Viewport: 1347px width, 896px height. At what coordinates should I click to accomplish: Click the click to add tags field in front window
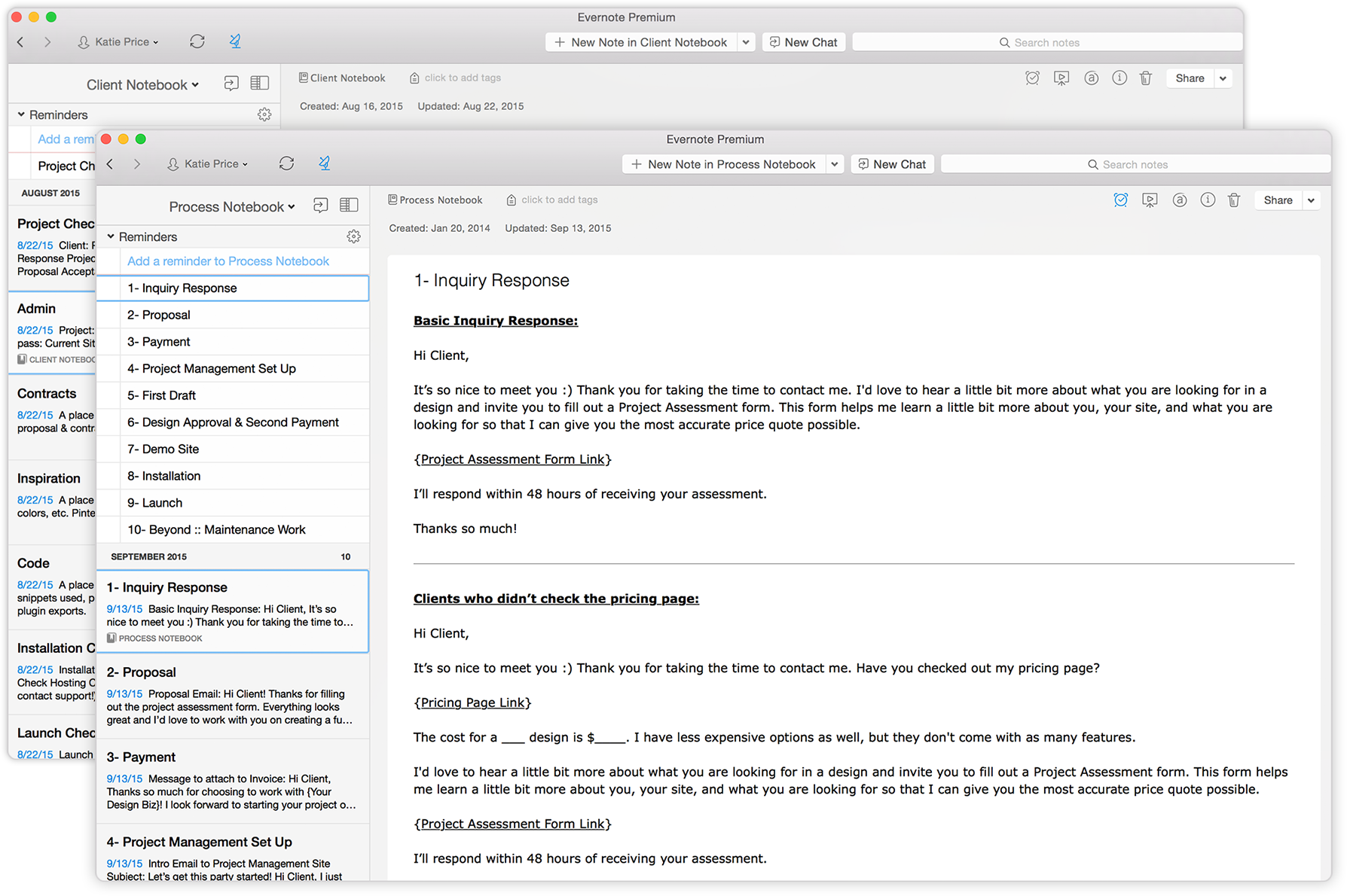(560, 200)
